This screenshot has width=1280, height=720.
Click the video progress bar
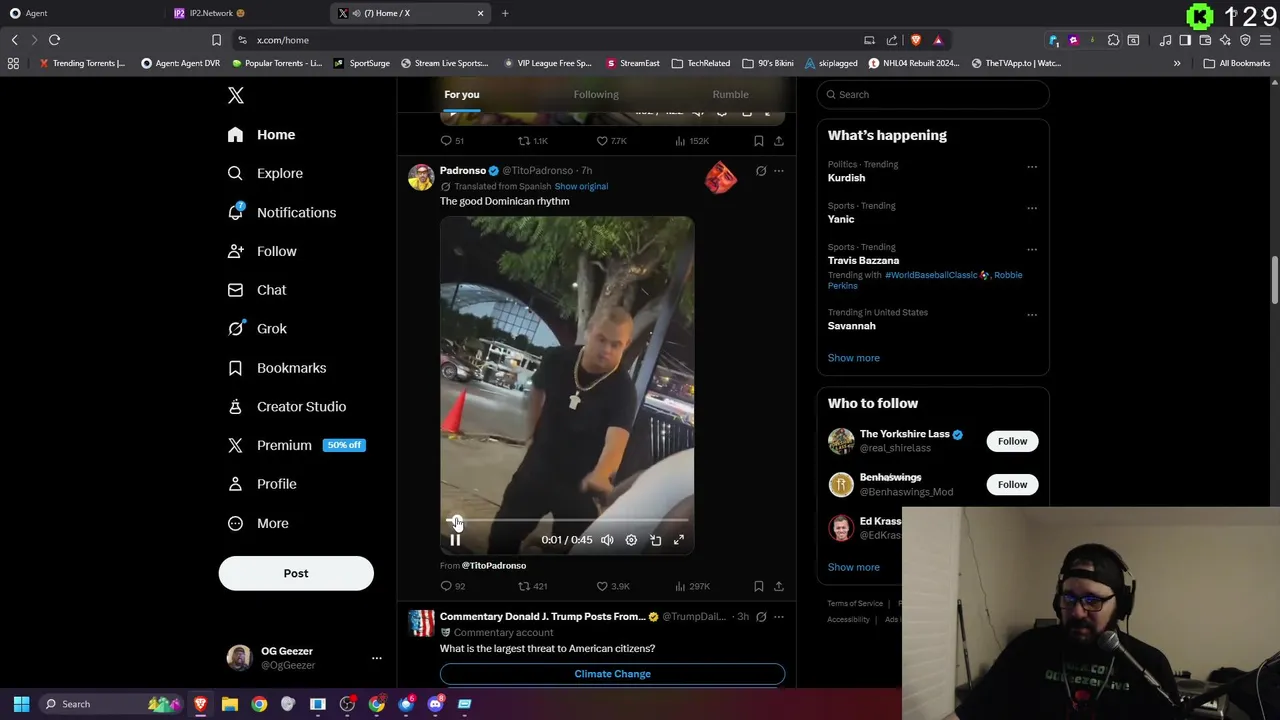(x=567, y=521)
